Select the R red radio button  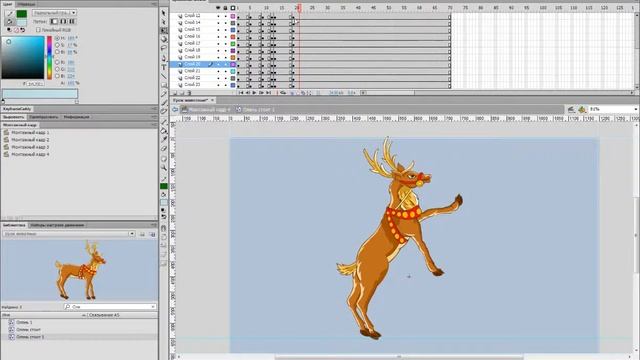[x=57, y=62]
